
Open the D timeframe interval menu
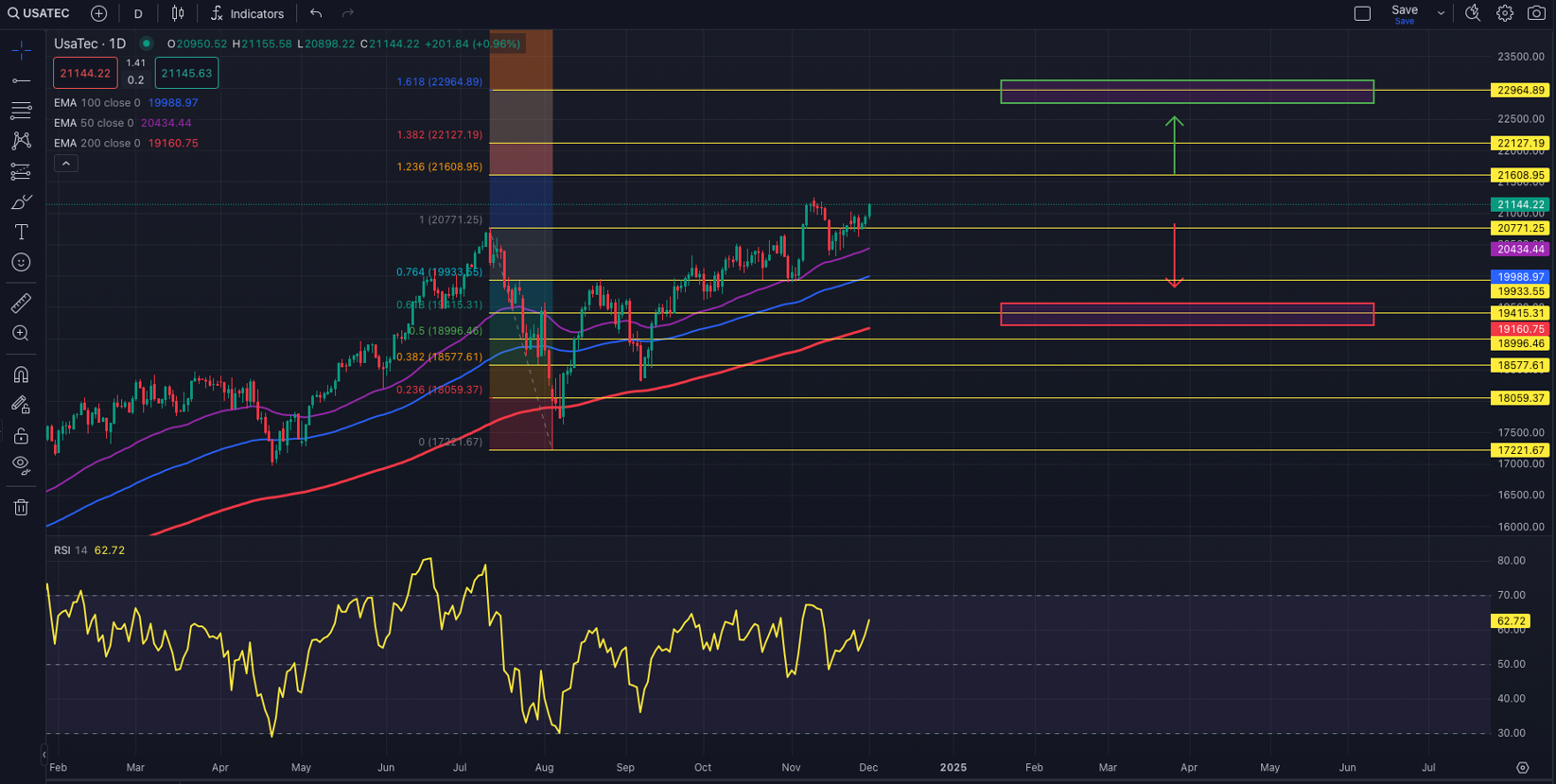point(138,13)
